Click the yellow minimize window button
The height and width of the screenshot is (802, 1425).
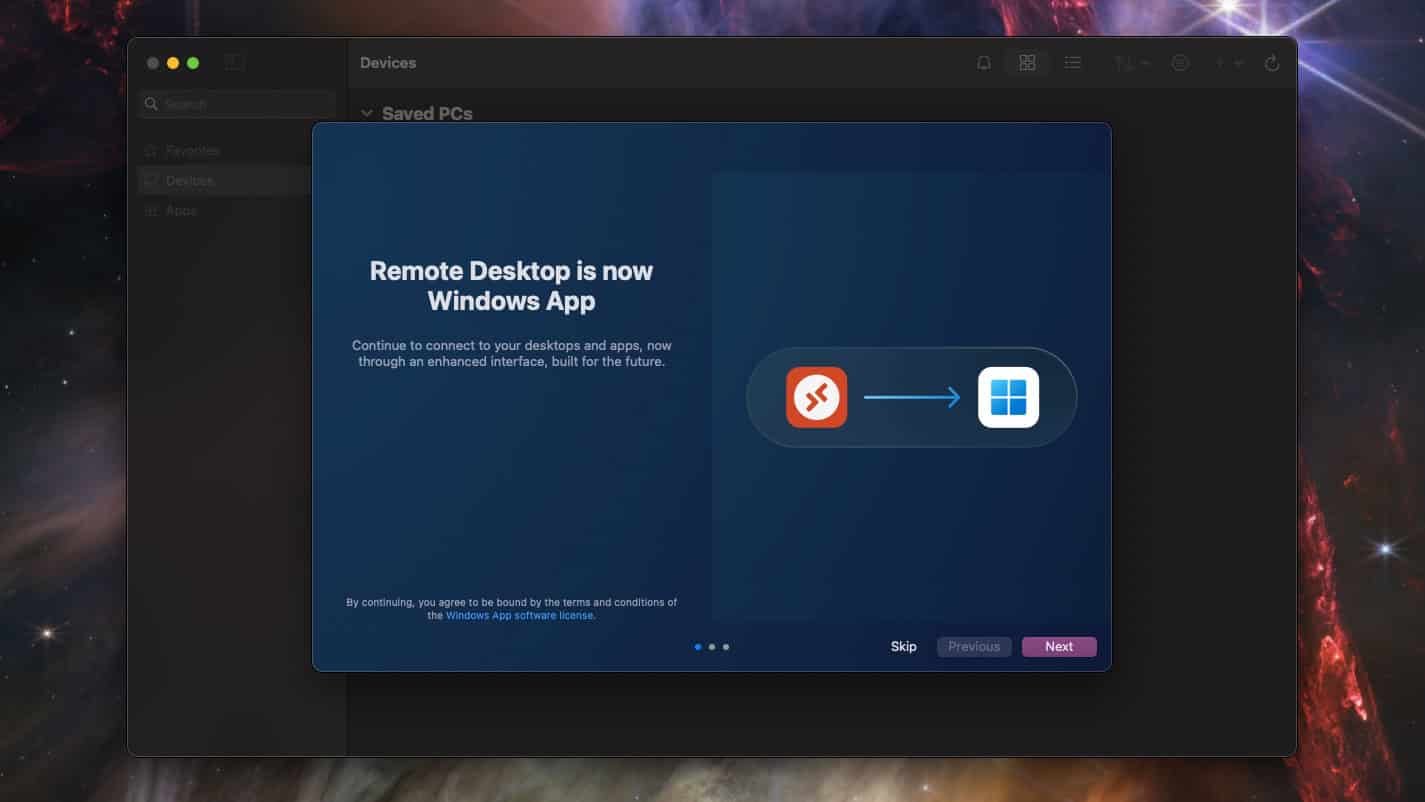[x=173, y=63]
